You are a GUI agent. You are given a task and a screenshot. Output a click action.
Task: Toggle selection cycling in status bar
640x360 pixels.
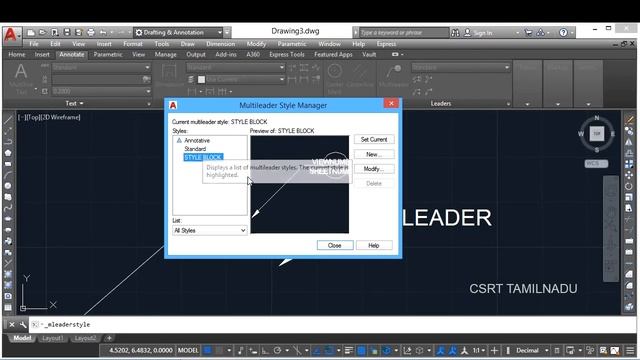pyautogui.click(x=373, y=350)
